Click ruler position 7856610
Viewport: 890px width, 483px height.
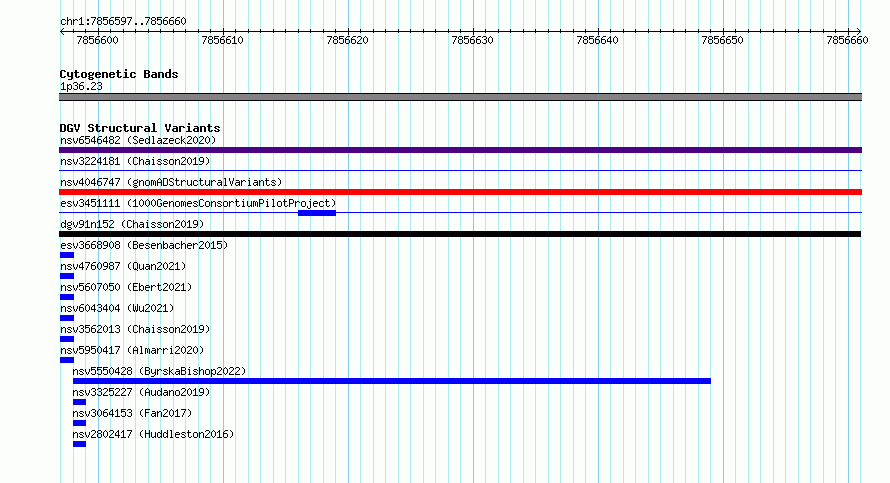tap(222, 40)
